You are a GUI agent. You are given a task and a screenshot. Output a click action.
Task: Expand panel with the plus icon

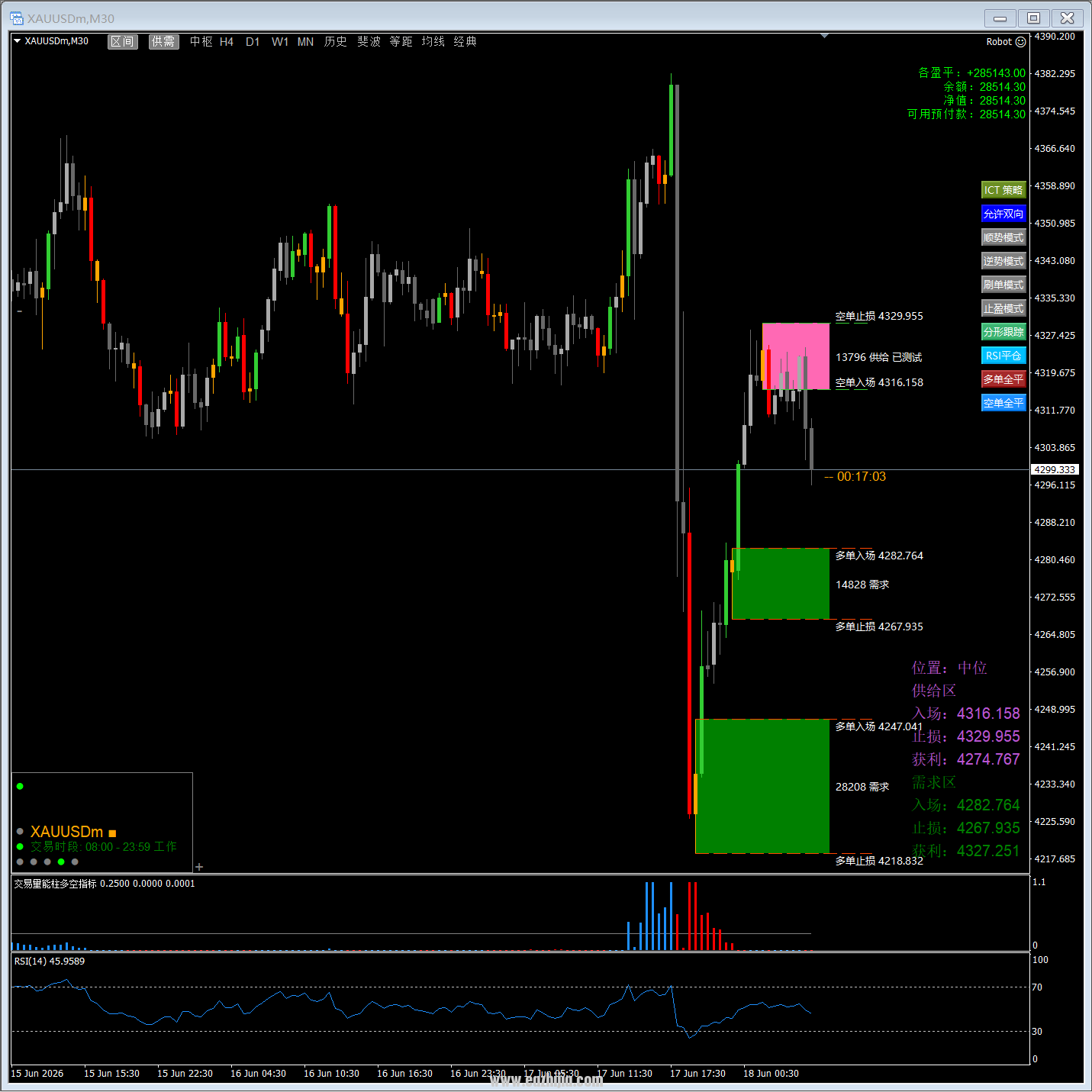click(199, 867)
